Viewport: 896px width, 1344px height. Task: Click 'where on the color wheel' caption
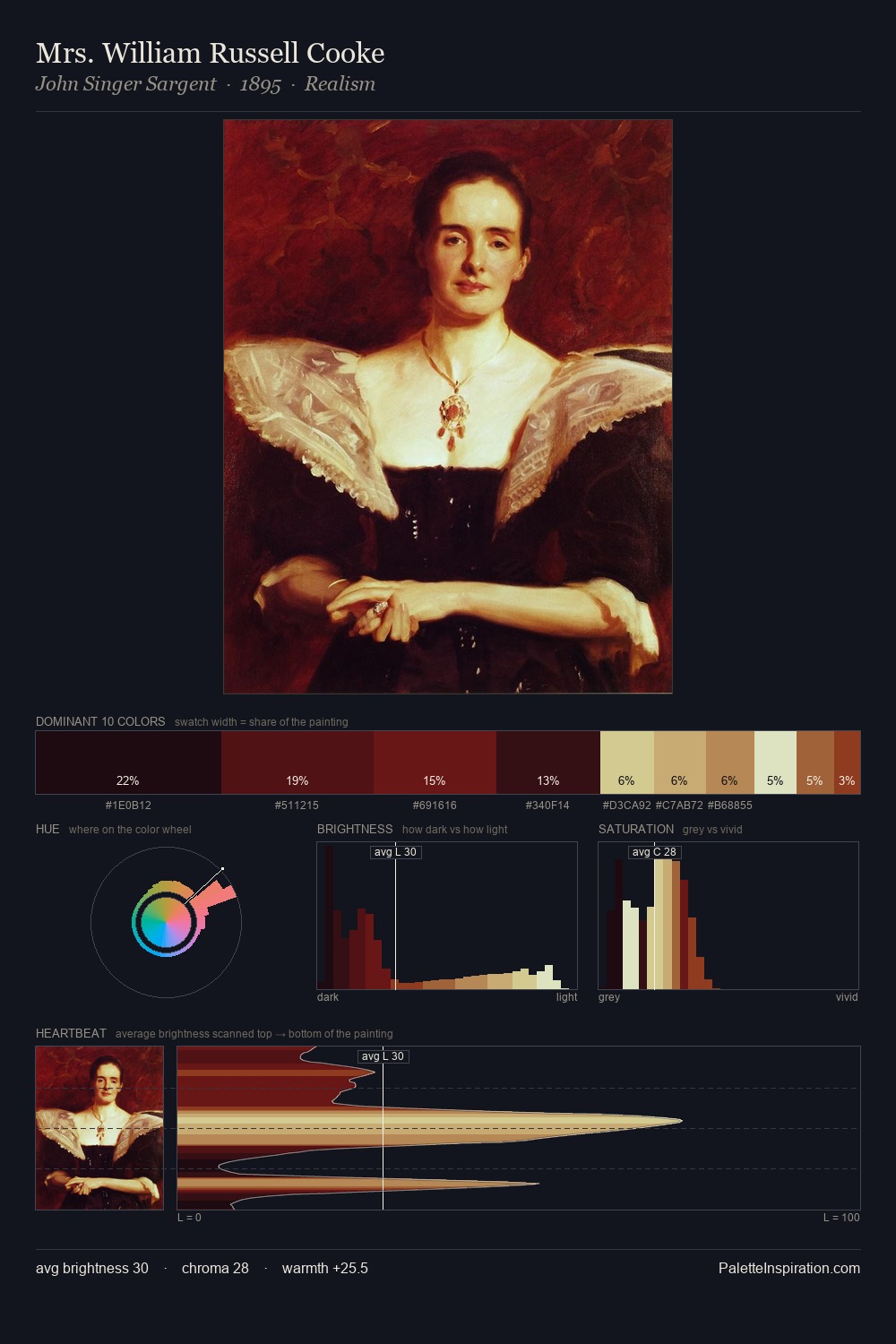[130, 830]
